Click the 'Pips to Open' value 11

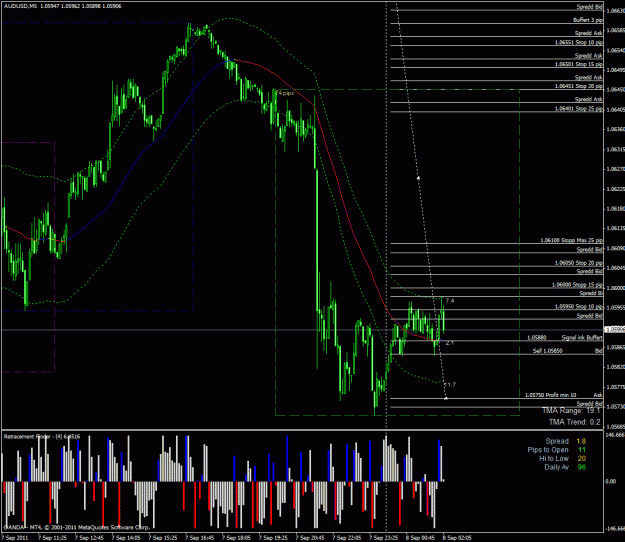point(582,450)
